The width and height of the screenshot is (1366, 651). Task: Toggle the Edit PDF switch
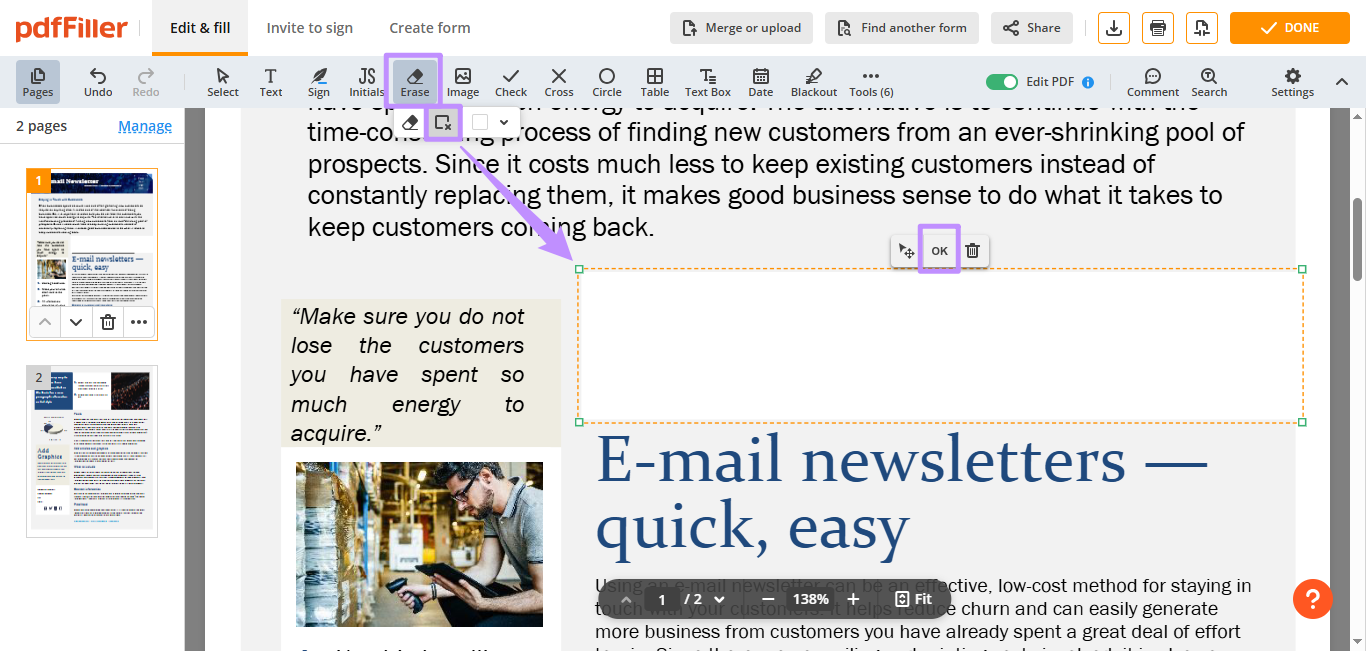click(x=1002, y=82)
